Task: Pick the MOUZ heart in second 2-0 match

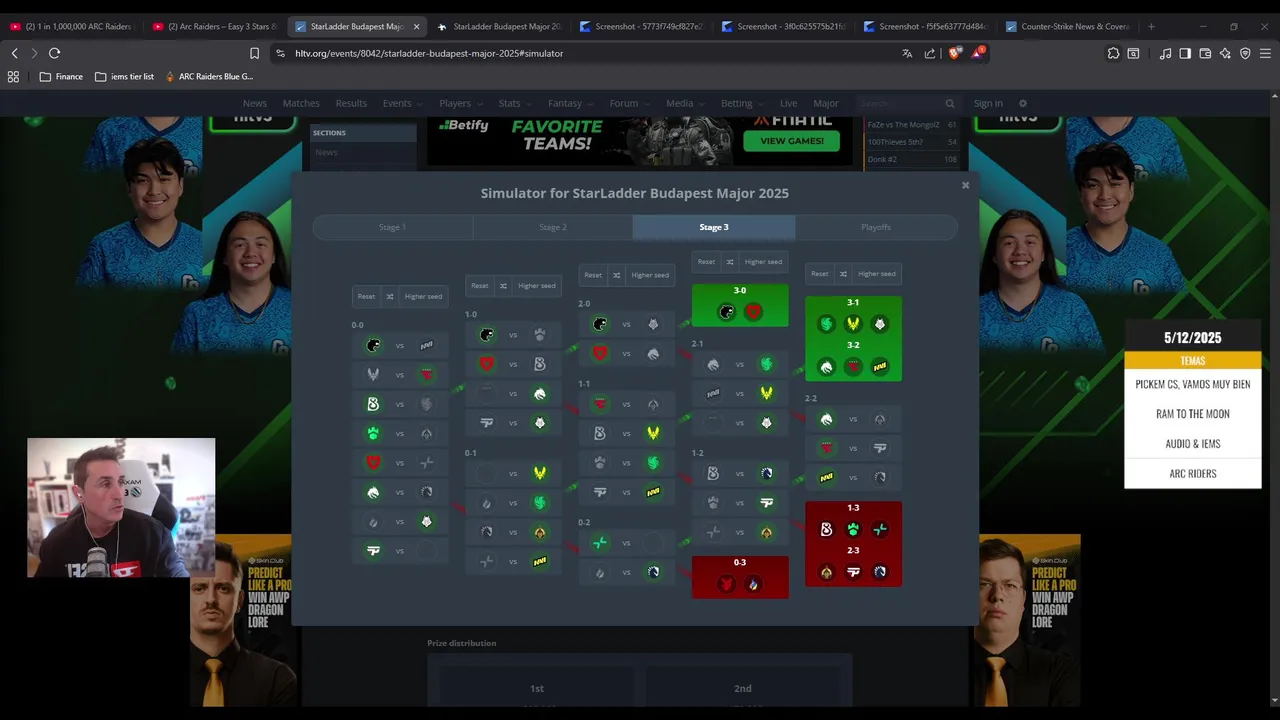Action: point(600,353)
